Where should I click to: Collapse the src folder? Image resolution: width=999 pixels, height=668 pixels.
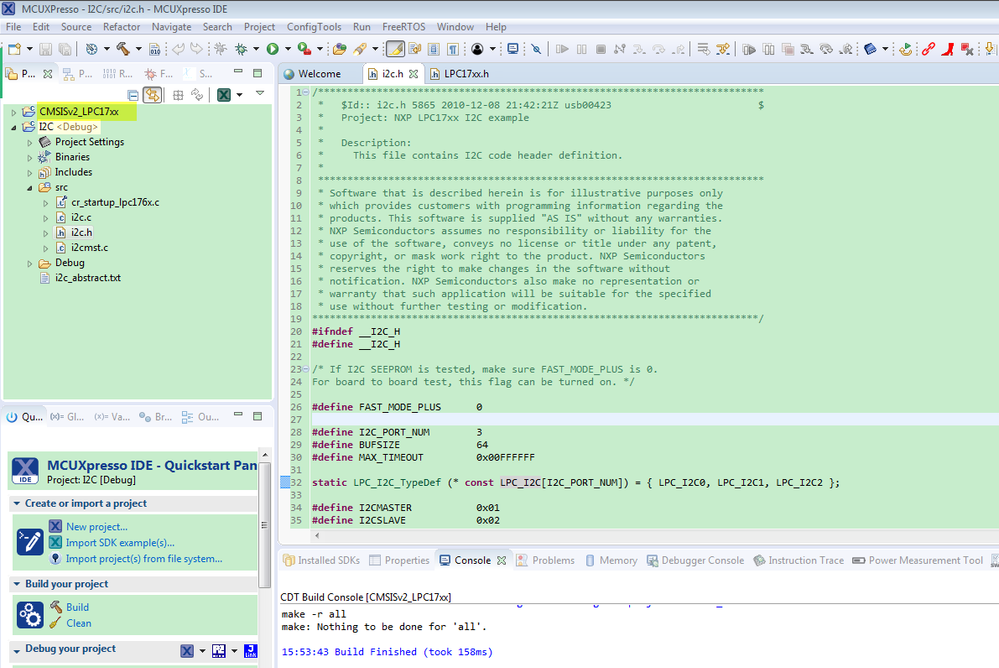click(29, 188)
